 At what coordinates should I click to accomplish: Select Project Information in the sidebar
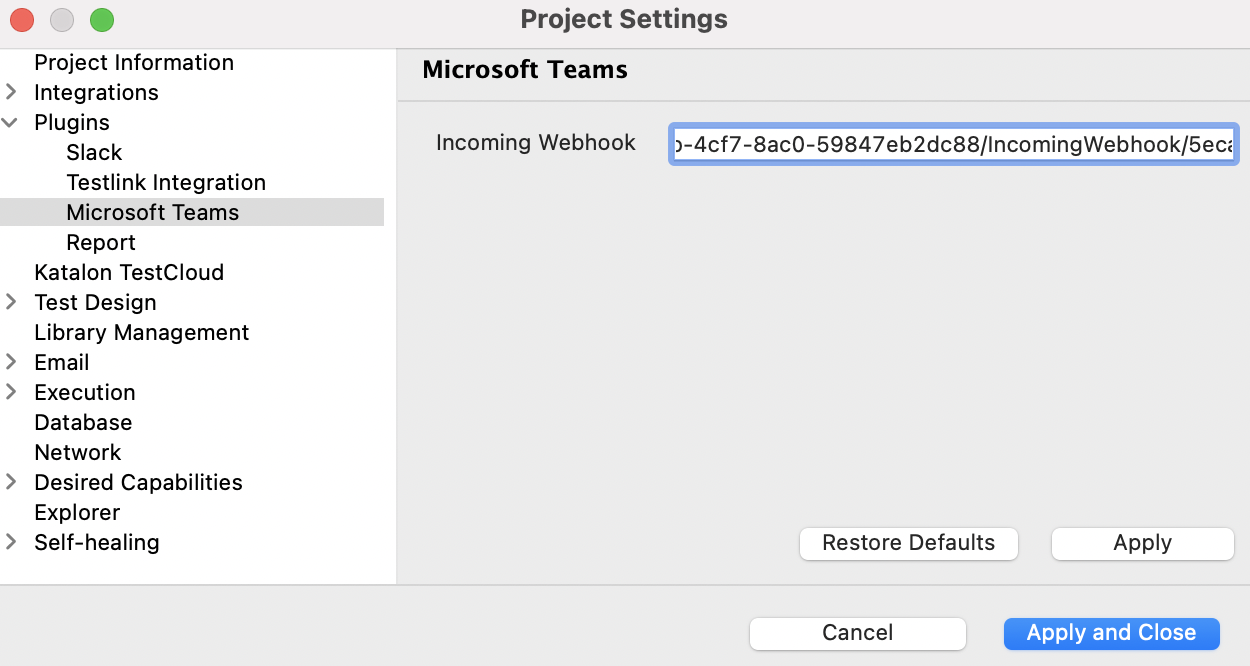[134, 62]
